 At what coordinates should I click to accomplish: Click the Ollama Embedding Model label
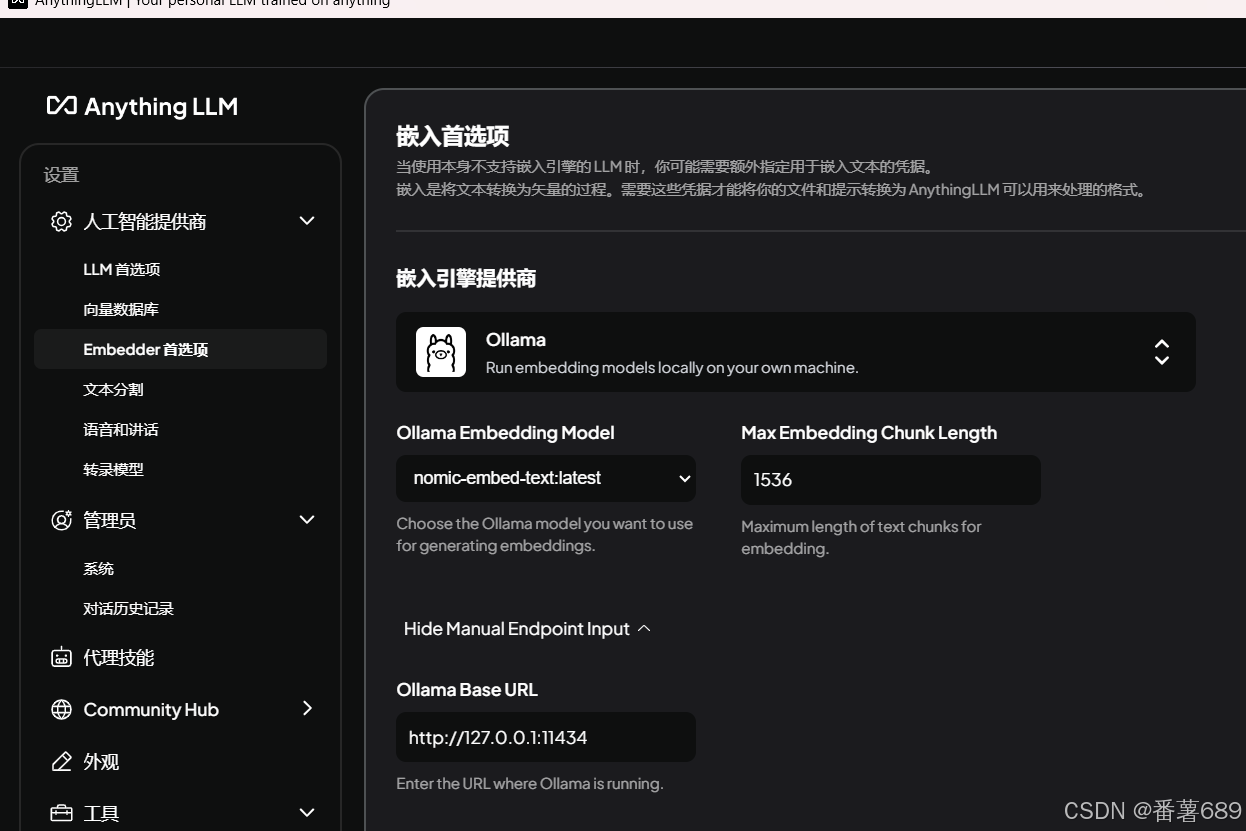pyautogui.click(x=505, y=432)
